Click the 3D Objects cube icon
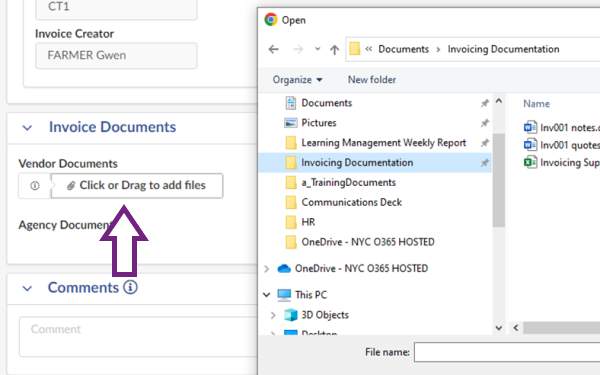Viewport: 600px width, 375px height. click(290, 315)
